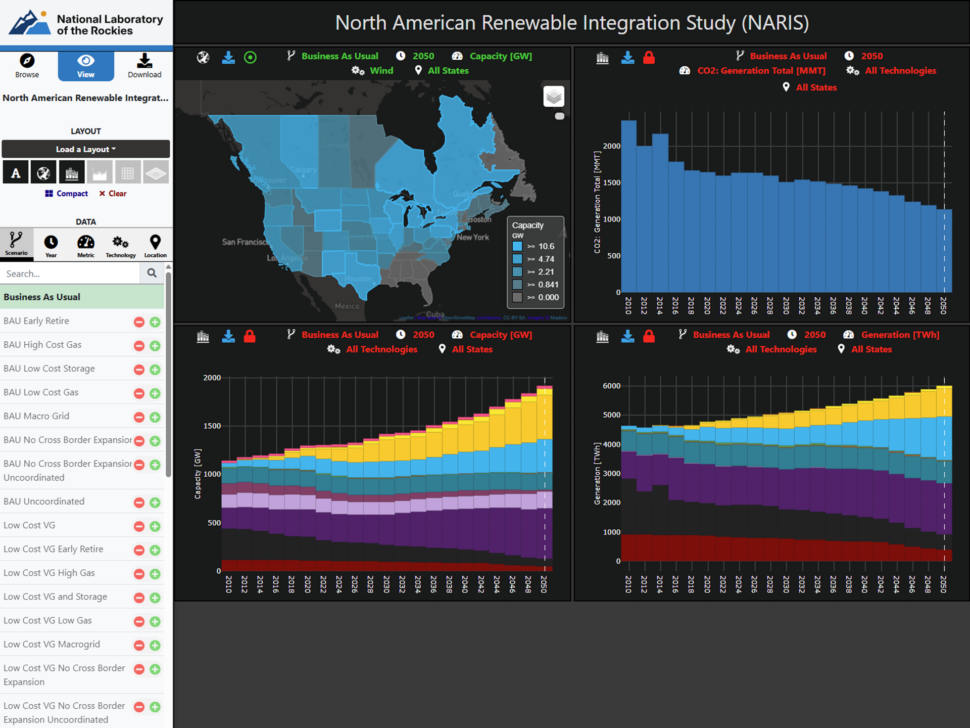Click the search magnifier button
This screenshot has width=970, height=728.
[152, 273]
